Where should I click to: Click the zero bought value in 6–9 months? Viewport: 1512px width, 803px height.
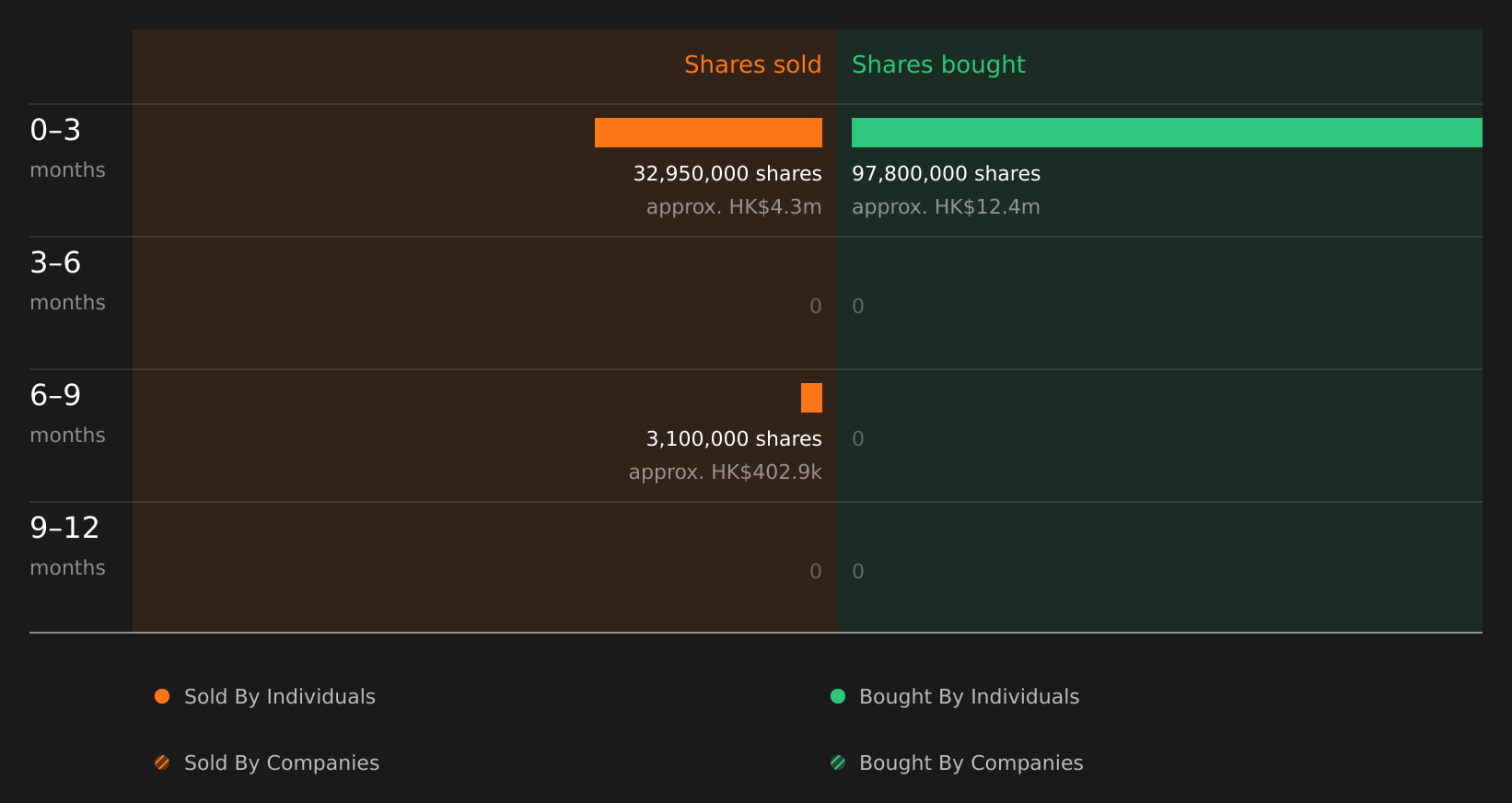click(x=858, y=439)
